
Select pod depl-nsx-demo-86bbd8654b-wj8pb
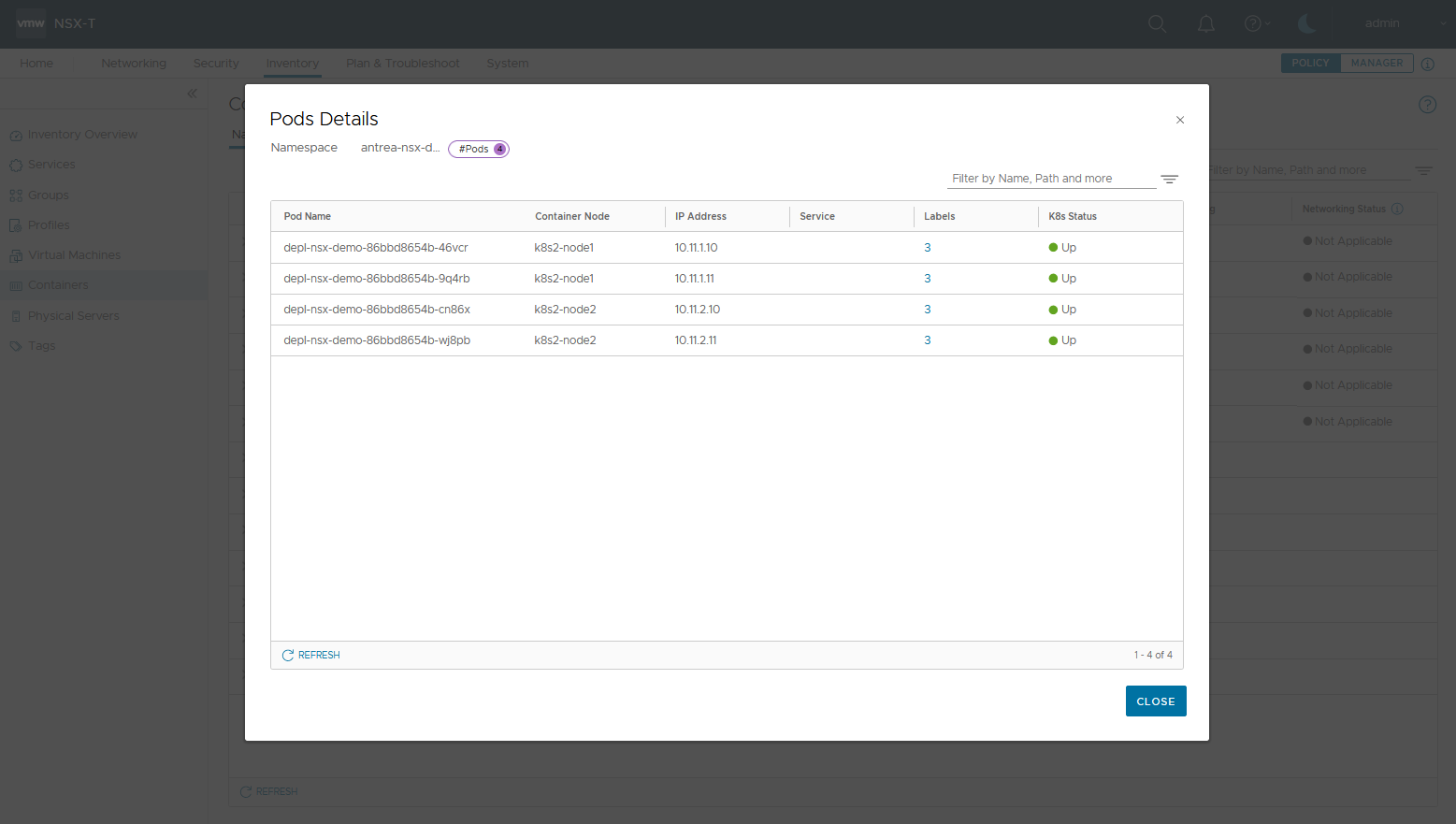[x=377, y=340]
